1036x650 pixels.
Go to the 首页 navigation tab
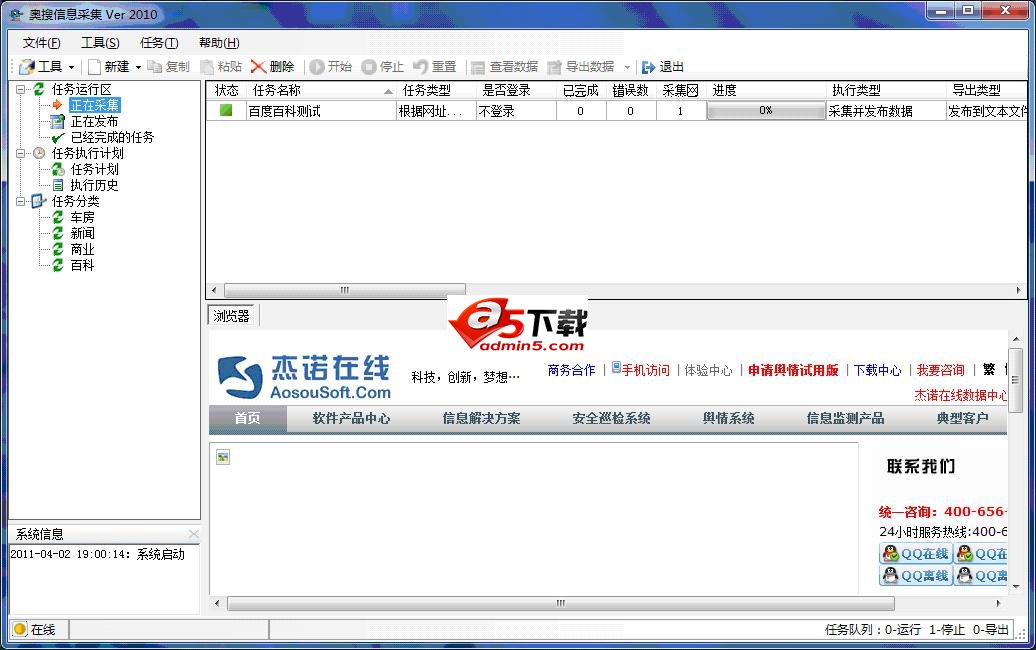[248, 419]
